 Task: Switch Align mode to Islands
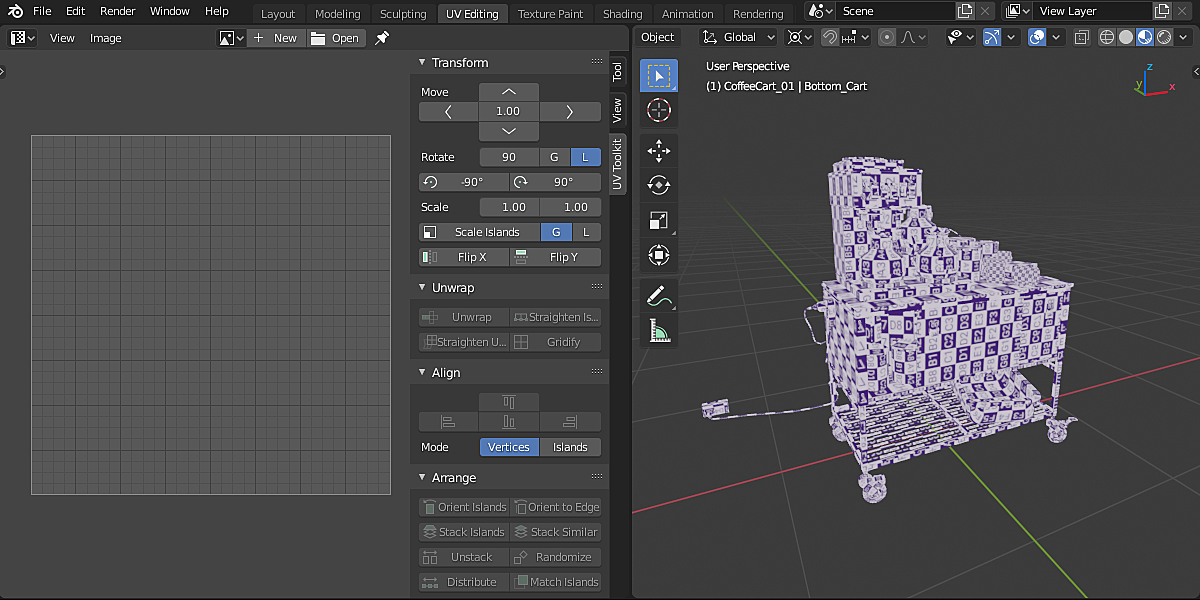pyautogui.click(x=570, y=447)
